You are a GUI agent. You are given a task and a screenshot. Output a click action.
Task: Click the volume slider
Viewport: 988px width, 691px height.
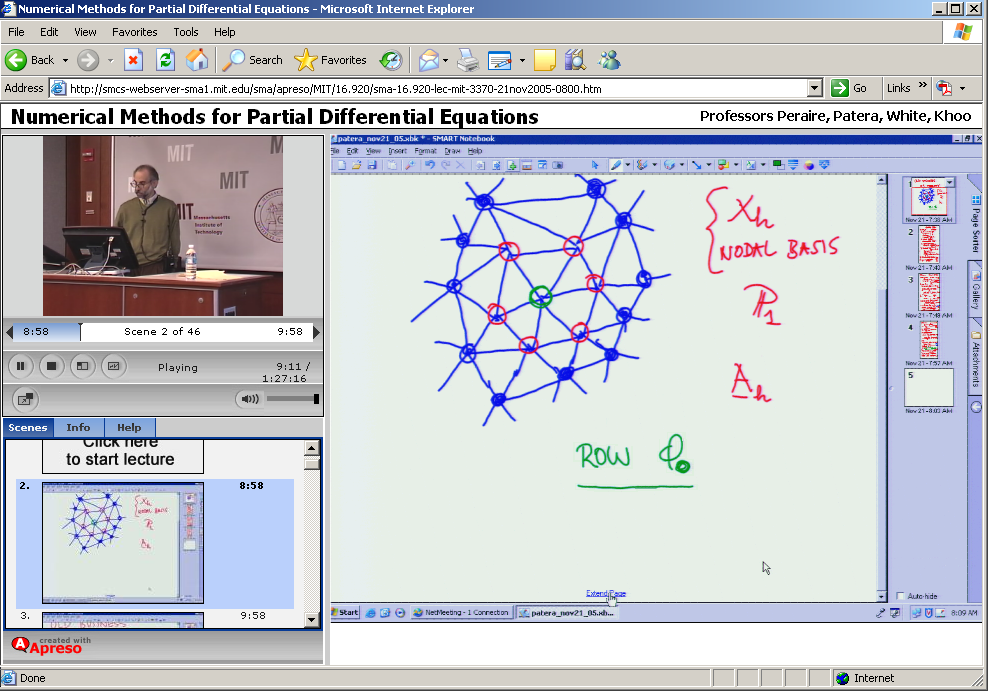point(292,399)
